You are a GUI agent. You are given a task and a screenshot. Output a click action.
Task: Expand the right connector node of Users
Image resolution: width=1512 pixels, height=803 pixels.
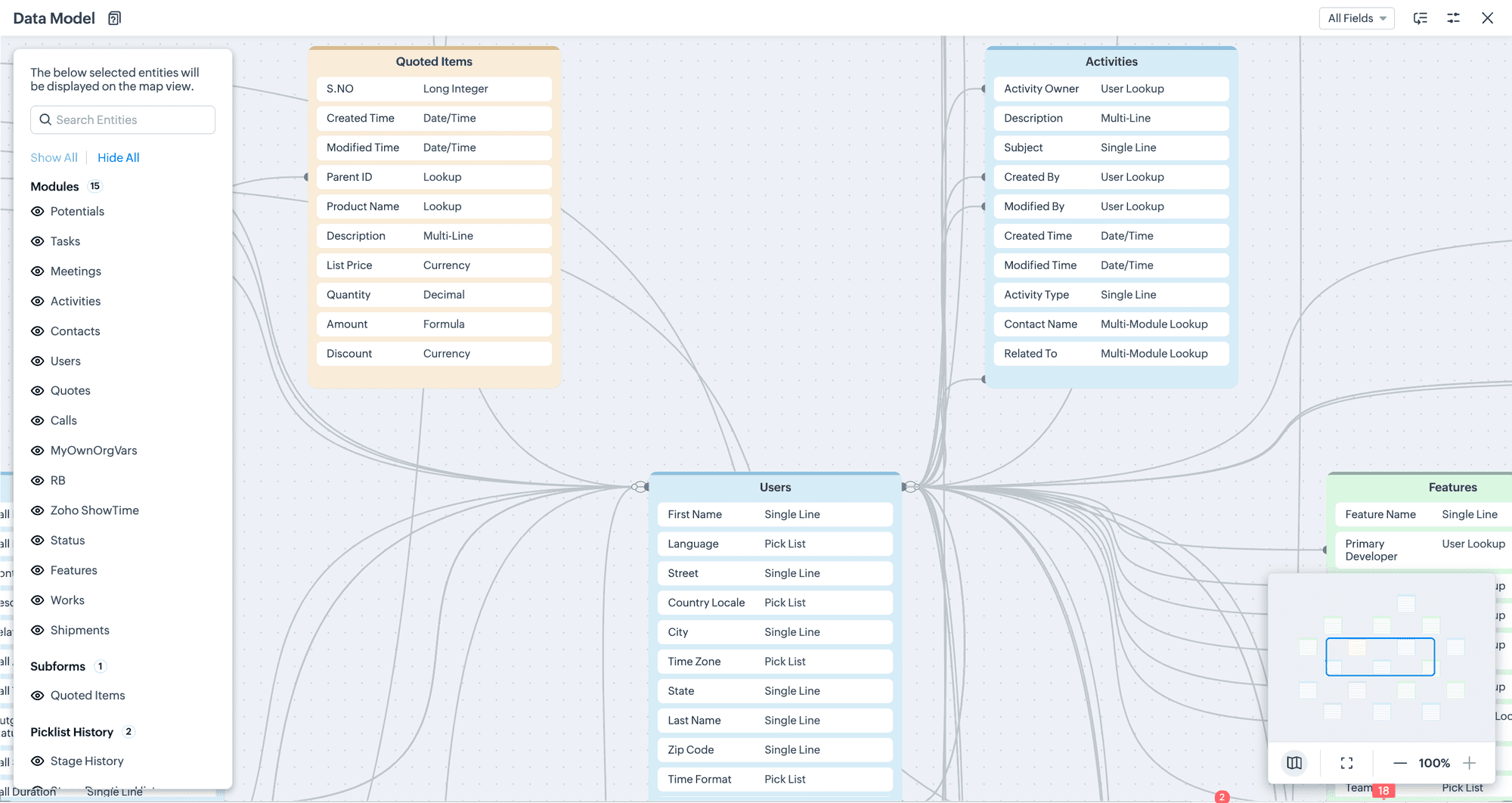click(x=911, y=487)
